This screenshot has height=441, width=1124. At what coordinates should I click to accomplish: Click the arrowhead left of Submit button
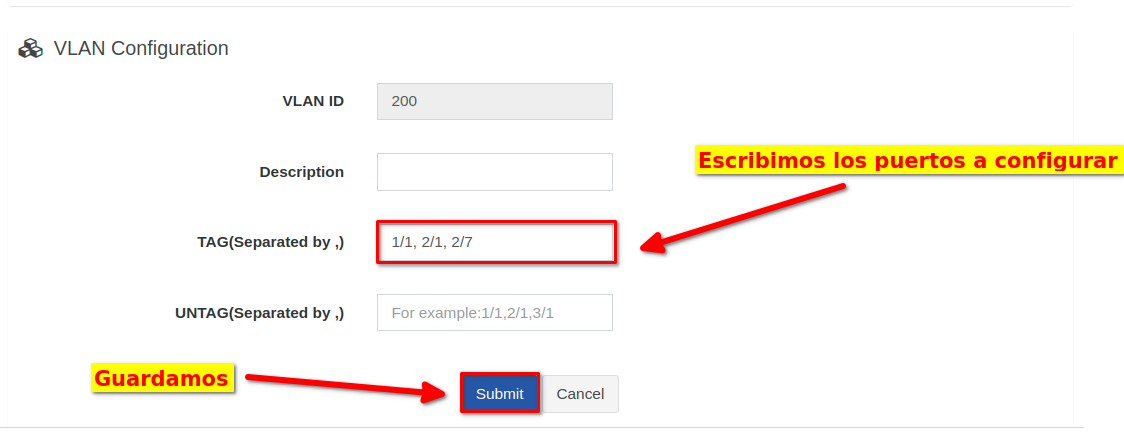435,392
